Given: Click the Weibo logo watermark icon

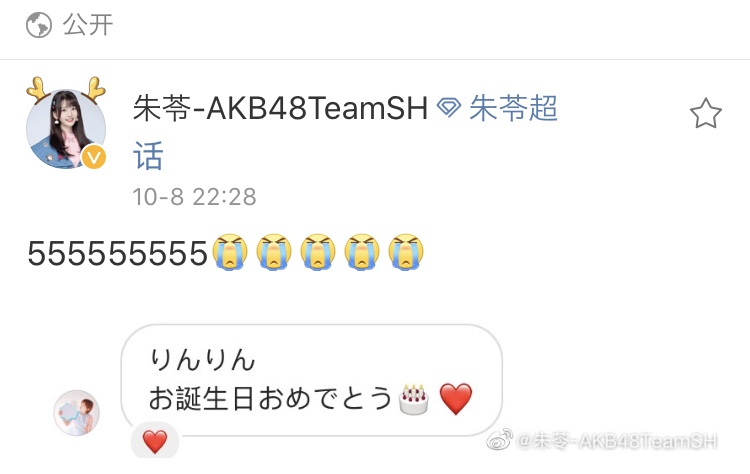Looking at the screenshot, I should click(499, 440).
